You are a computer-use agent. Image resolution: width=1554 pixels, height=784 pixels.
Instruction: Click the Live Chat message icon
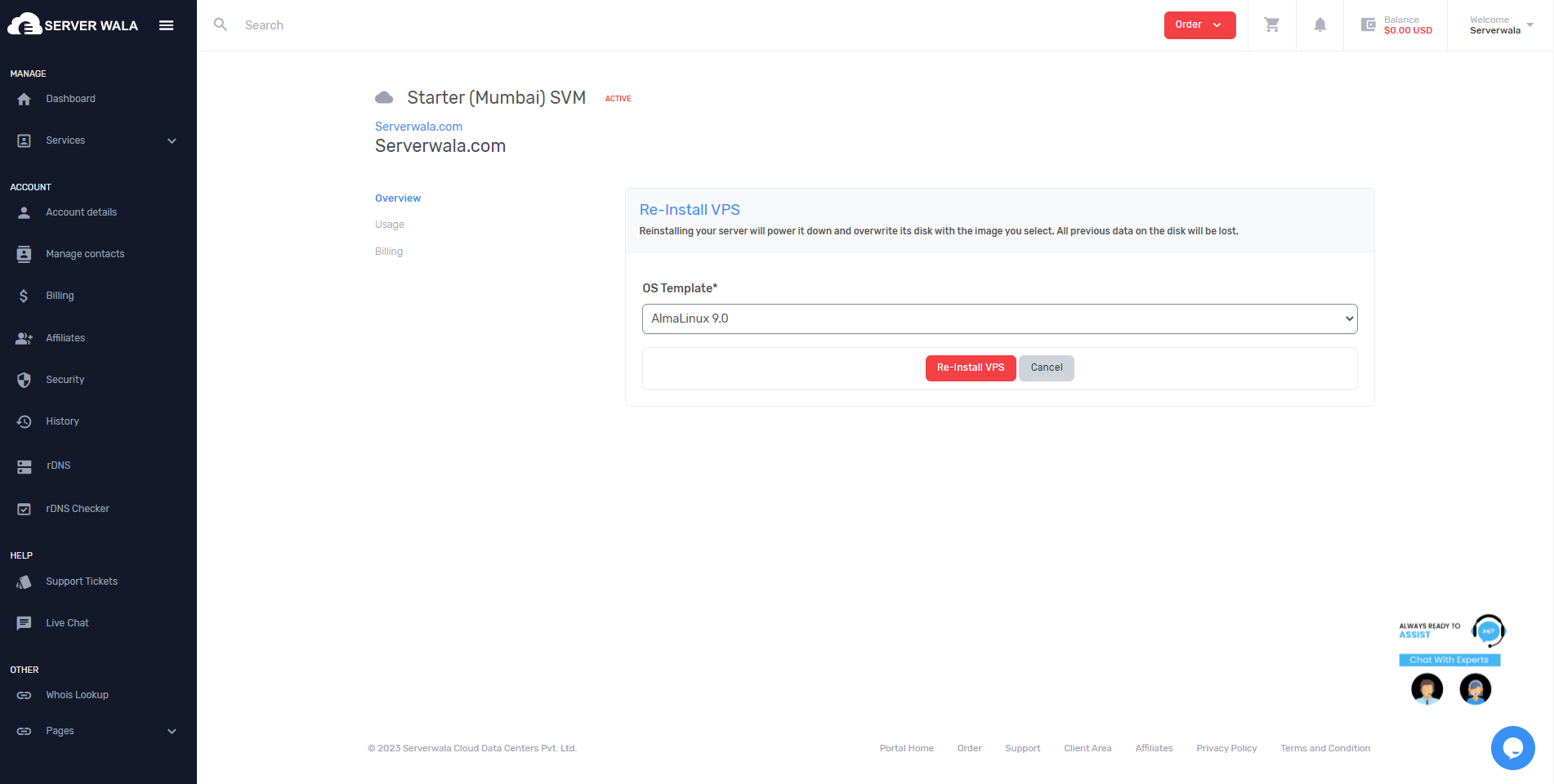pos(24,623)
